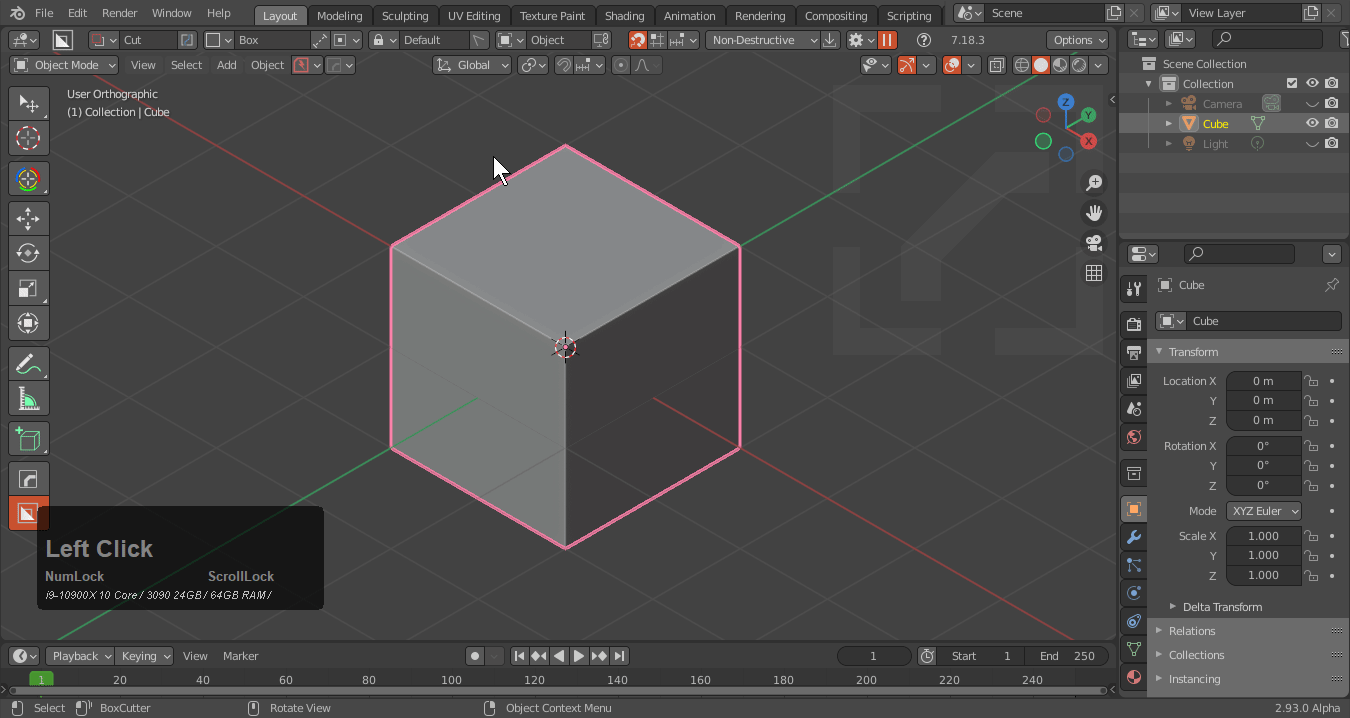Expand the Delta Transform section
This screenshot has width=1350, height=718.
point(1221,607)
